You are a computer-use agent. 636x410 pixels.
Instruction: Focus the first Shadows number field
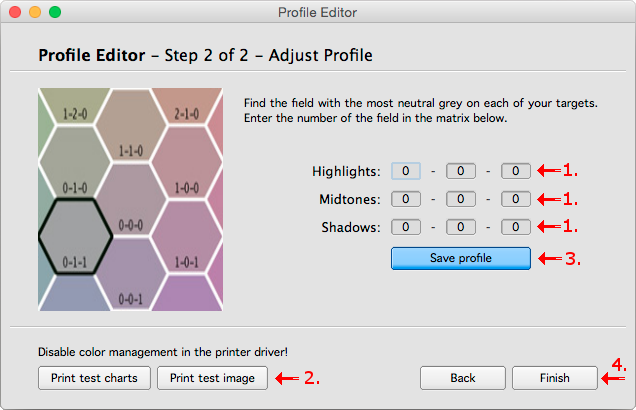click(405, 227)
